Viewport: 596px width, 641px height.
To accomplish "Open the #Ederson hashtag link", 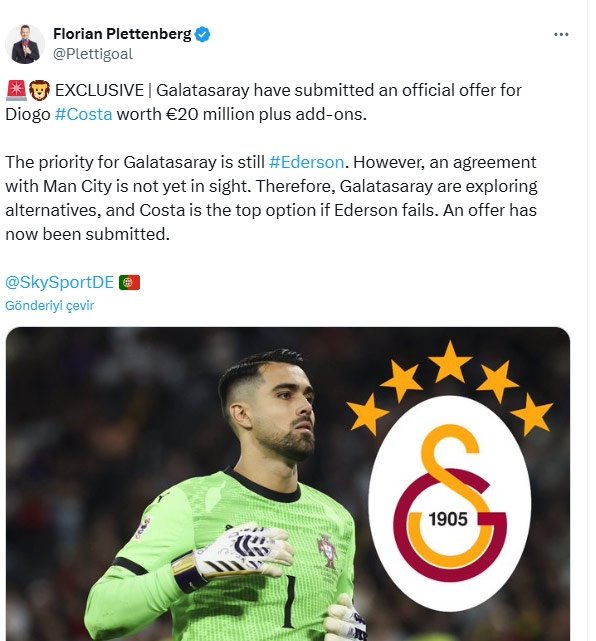I will [x=307, y=162].
